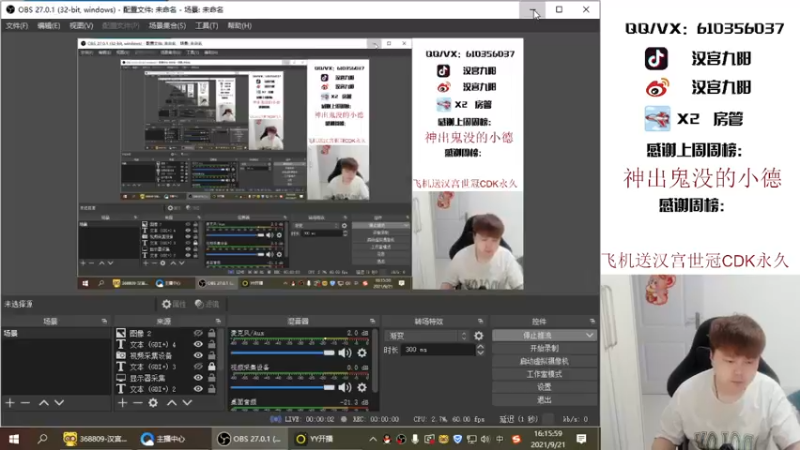Image resolution: width=800 pixels, height=450 pixels.
Task: Increase transition duration with up stepper
Action: (480, 346)
